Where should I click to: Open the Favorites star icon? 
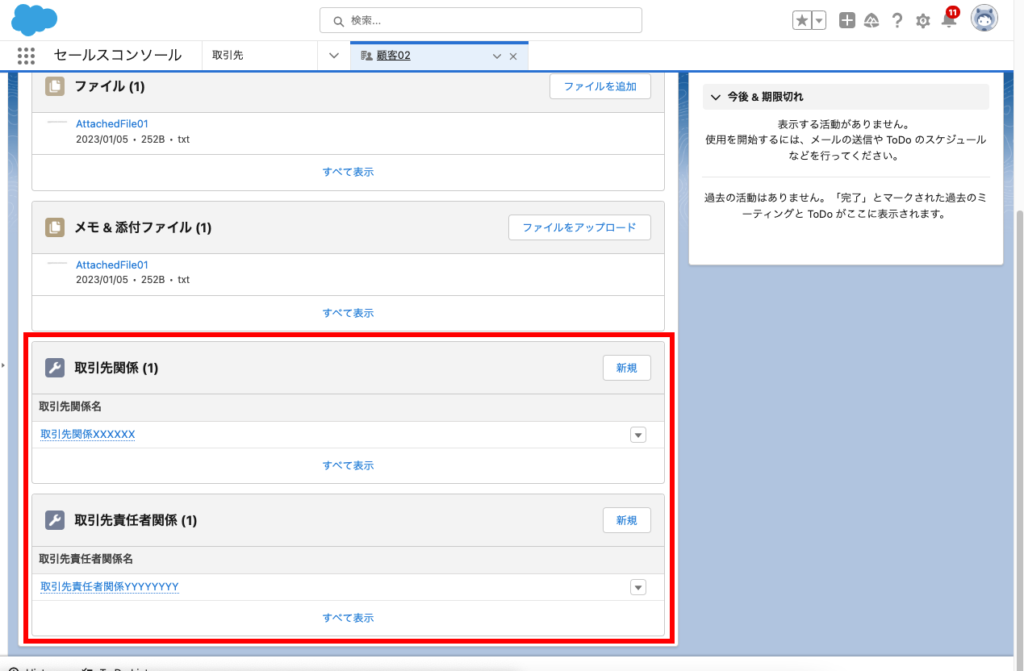(802, 20)
